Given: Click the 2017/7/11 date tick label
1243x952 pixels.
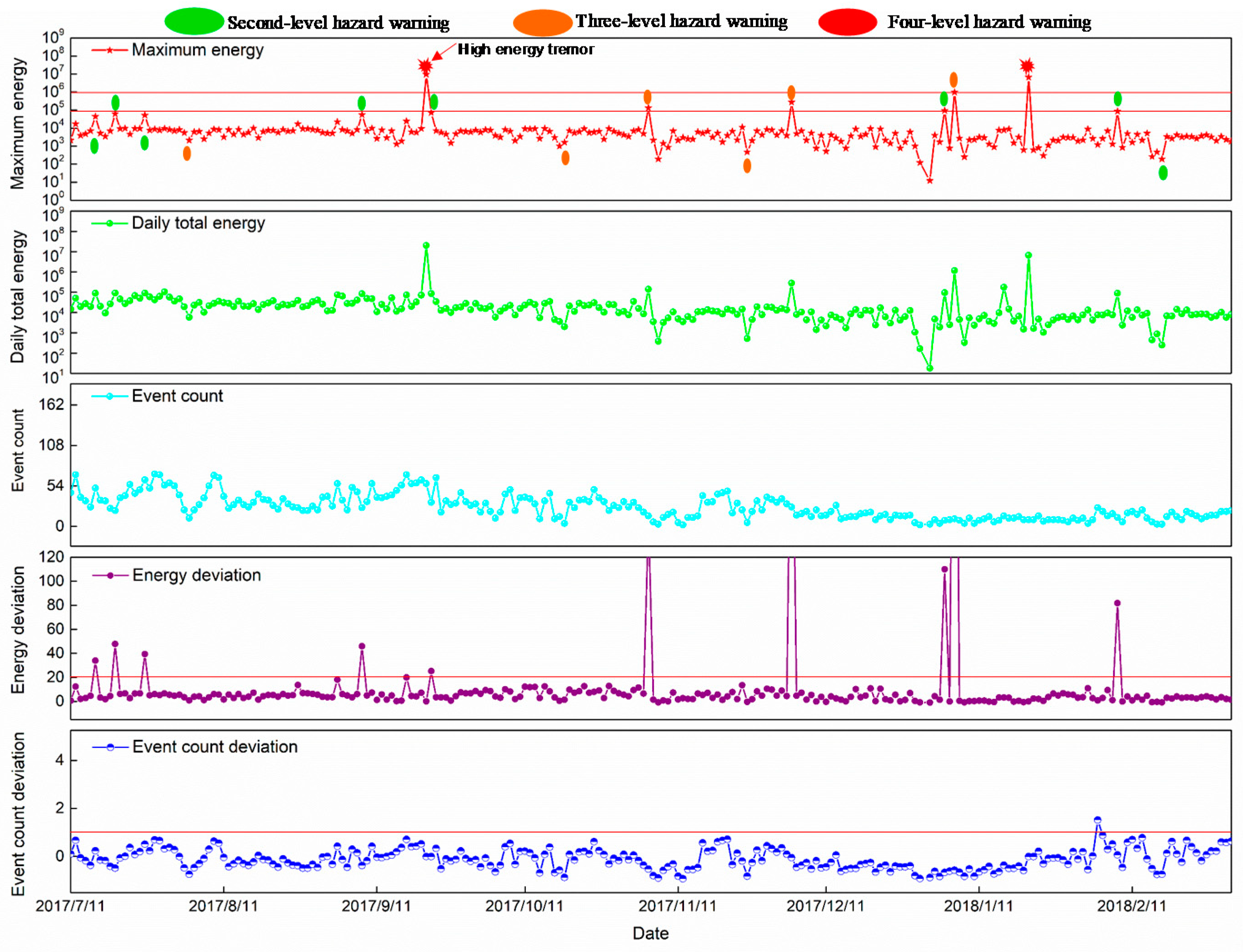Looking at the screenshot, I should pyautogui.click(x=70, y=906).
